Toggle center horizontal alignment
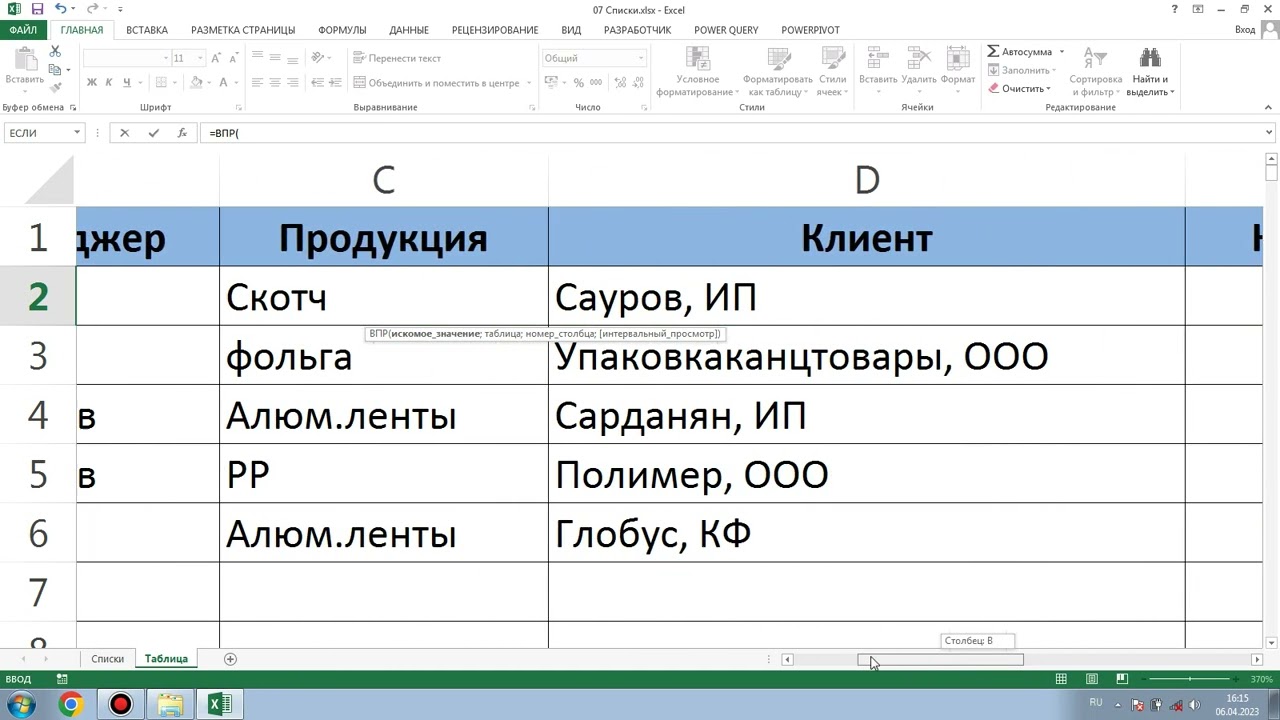 275,83
